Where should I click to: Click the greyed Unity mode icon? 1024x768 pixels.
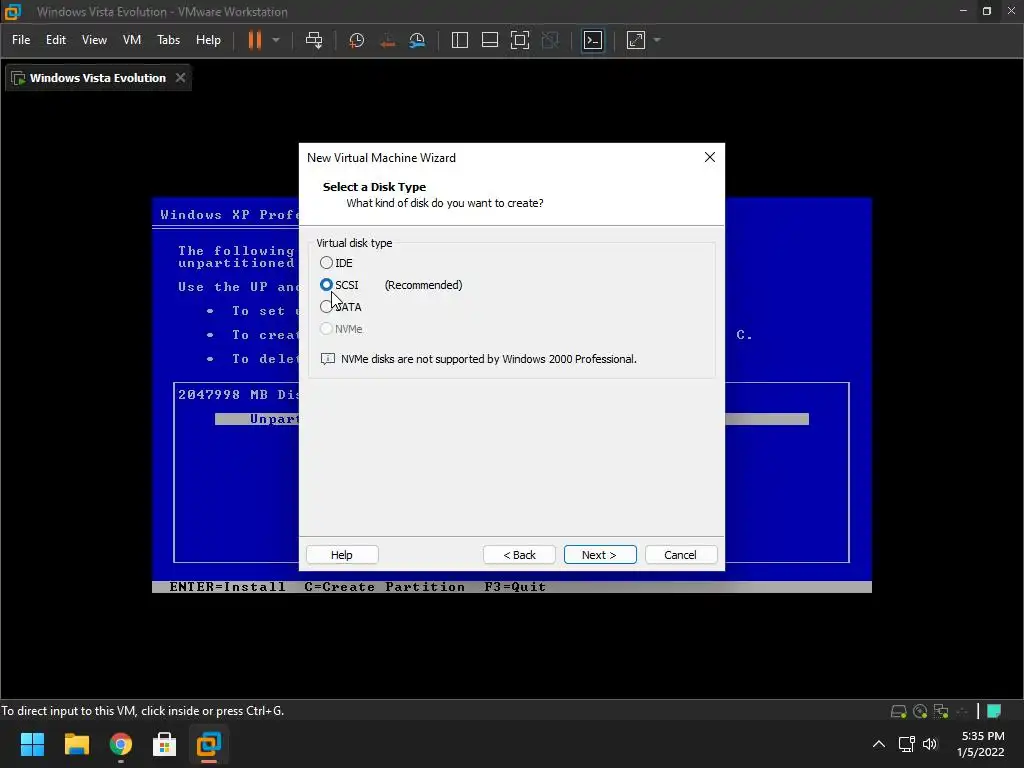click(551, 40)
